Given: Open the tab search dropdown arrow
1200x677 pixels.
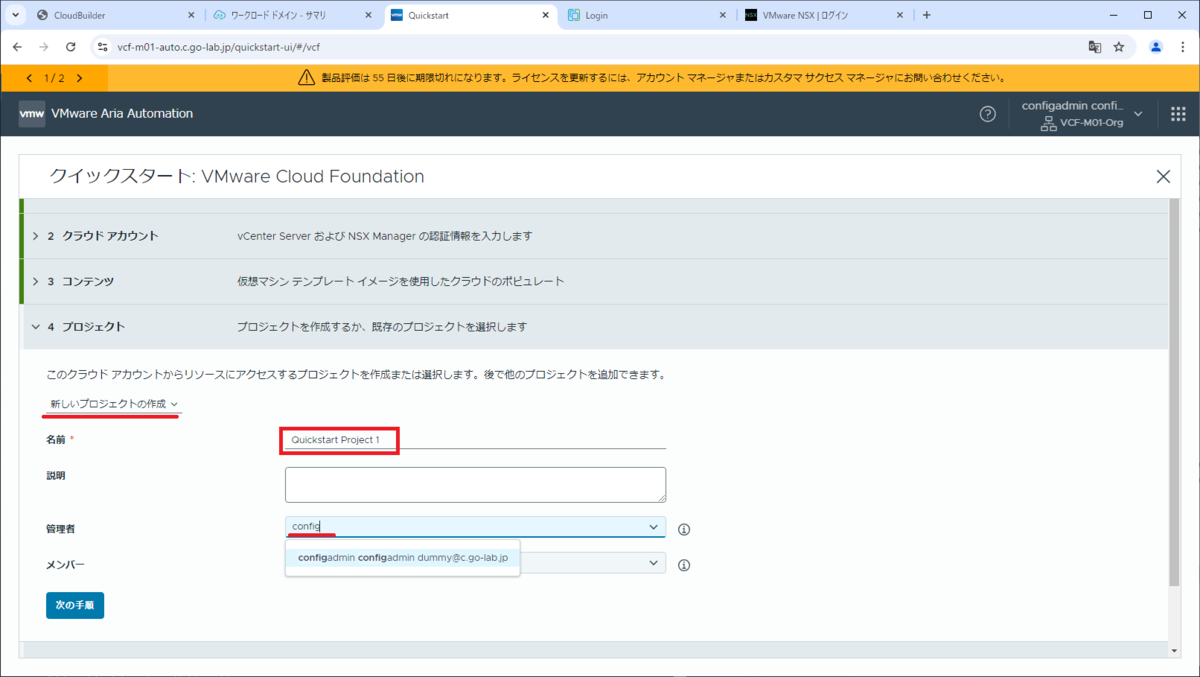Looking at the screenshot, I should pos(14,15).
